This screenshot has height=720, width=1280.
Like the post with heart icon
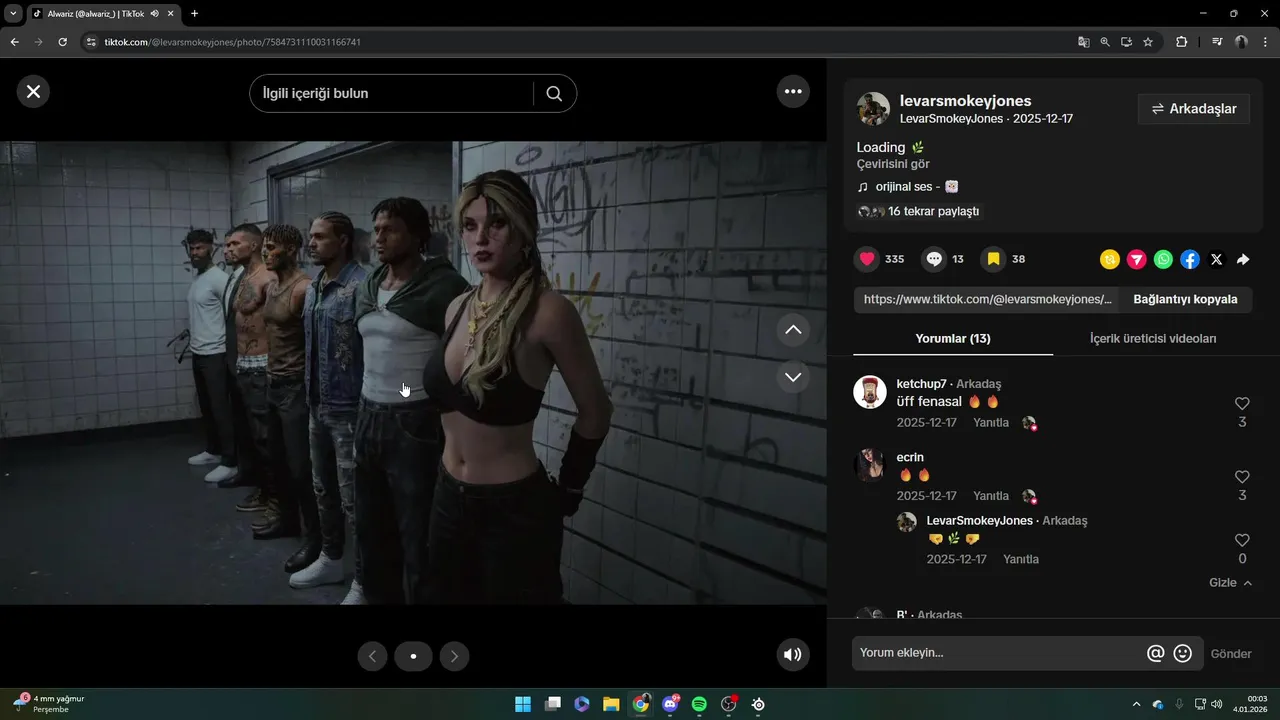tap(867, 259)
